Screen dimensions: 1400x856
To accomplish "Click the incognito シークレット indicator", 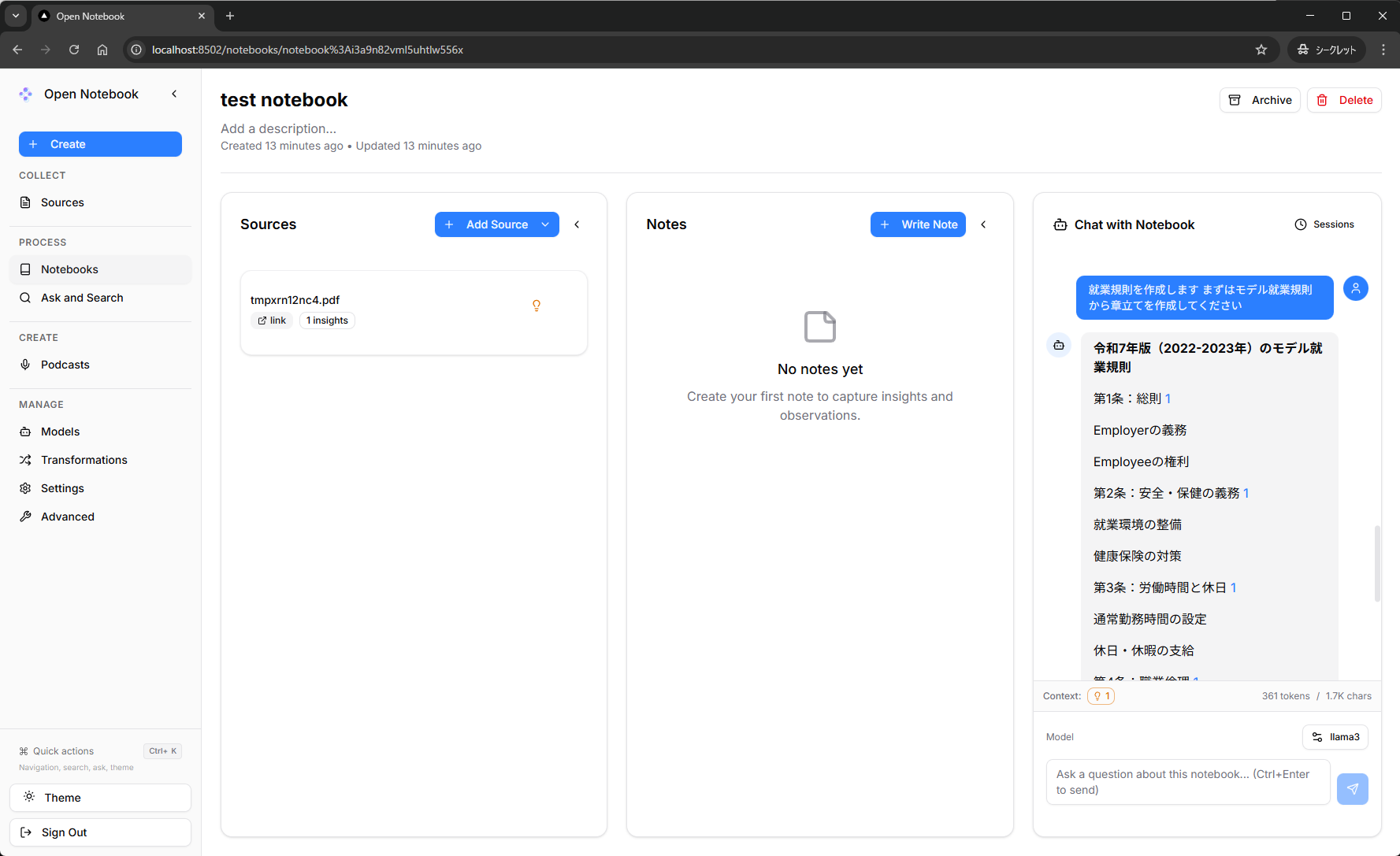I will tap(1328, 50).
